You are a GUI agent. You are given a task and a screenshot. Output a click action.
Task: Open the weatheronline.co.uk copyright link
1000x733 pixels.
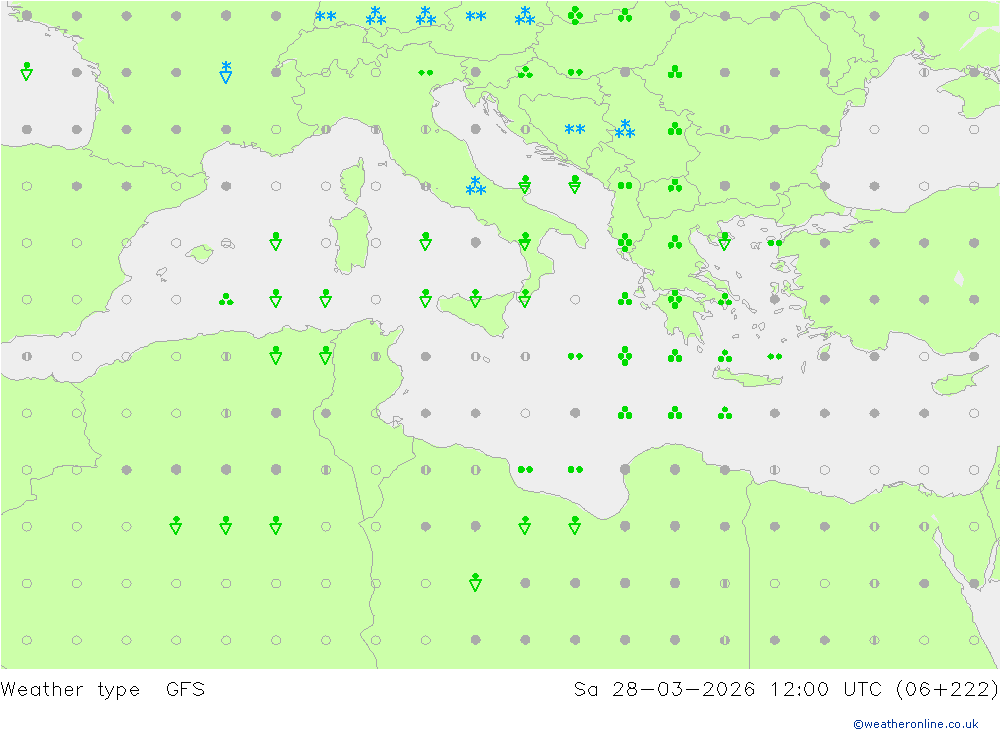click(x=916, y=724)
